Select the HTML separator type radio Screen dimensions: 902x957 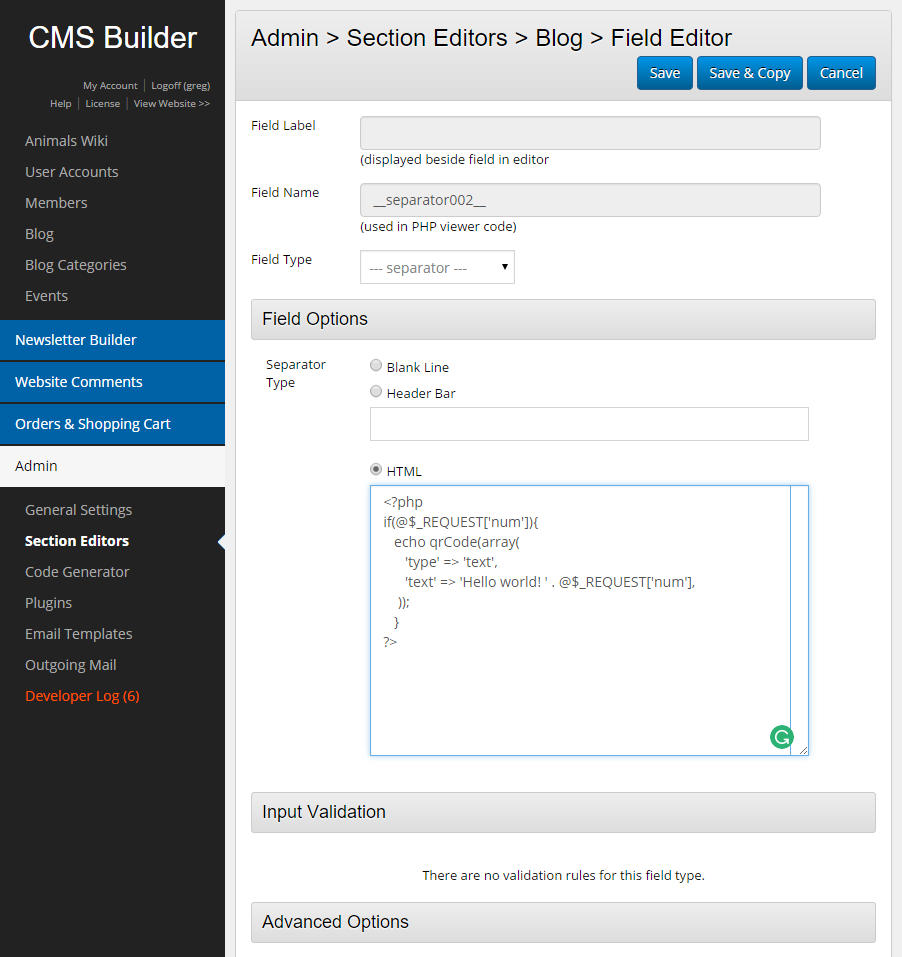(x=376, y=470)
